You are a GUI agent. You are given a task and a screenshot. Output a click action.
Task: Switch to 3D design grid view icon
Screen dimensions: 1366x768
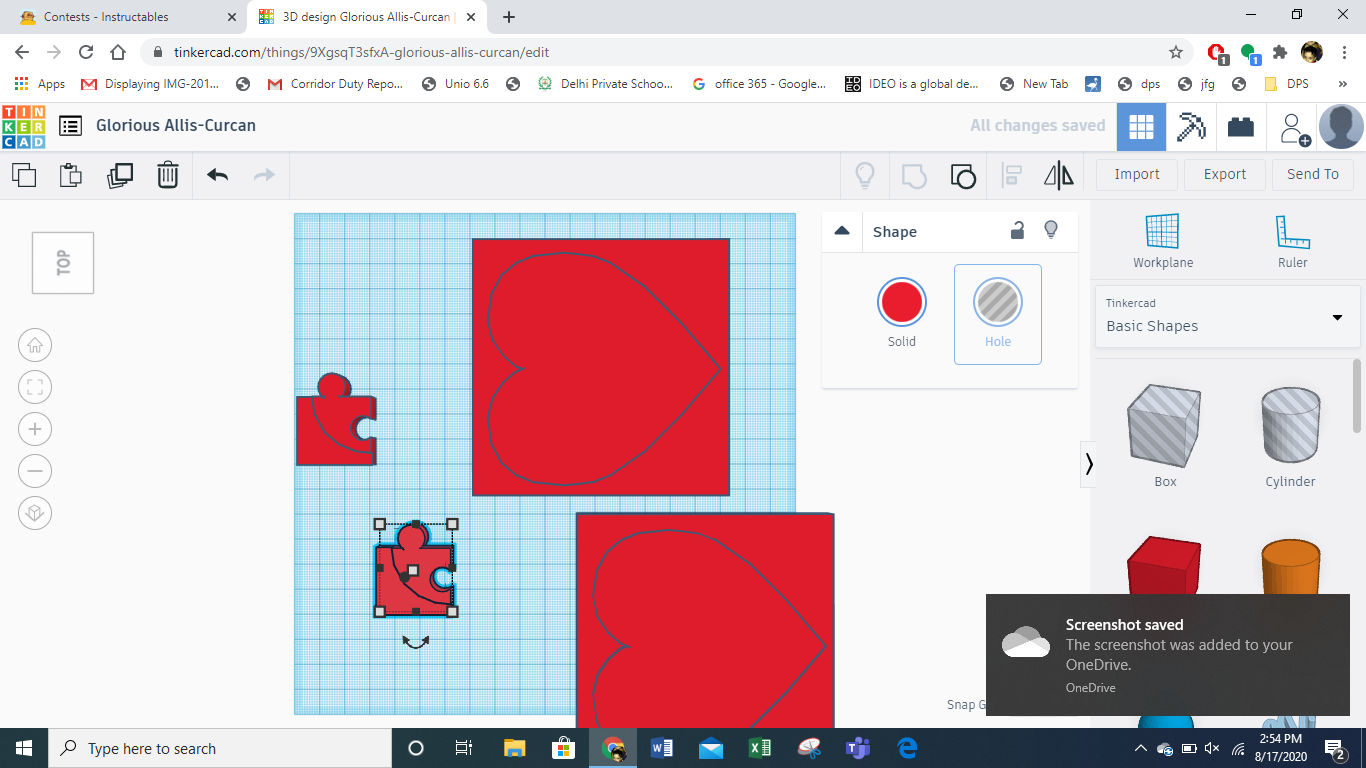point(1141,127)
